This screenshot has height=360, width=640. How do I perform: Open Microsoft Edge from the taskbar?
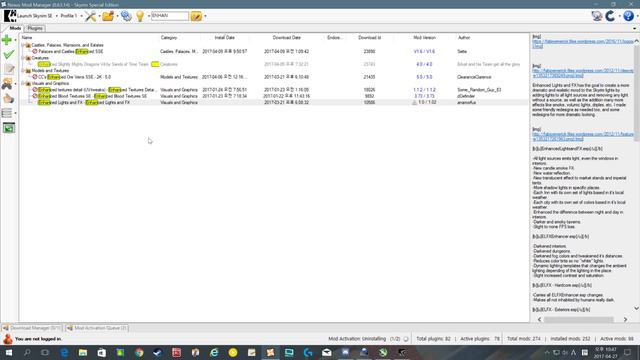click(x=64, y=352)
